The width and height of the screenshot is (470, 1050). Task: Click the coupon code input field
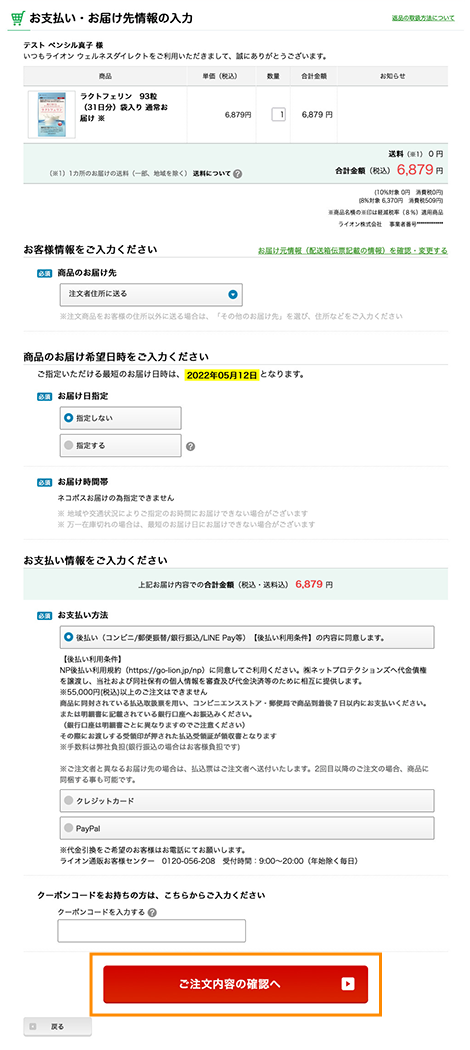pyautogui.click(x=151, y=931)
